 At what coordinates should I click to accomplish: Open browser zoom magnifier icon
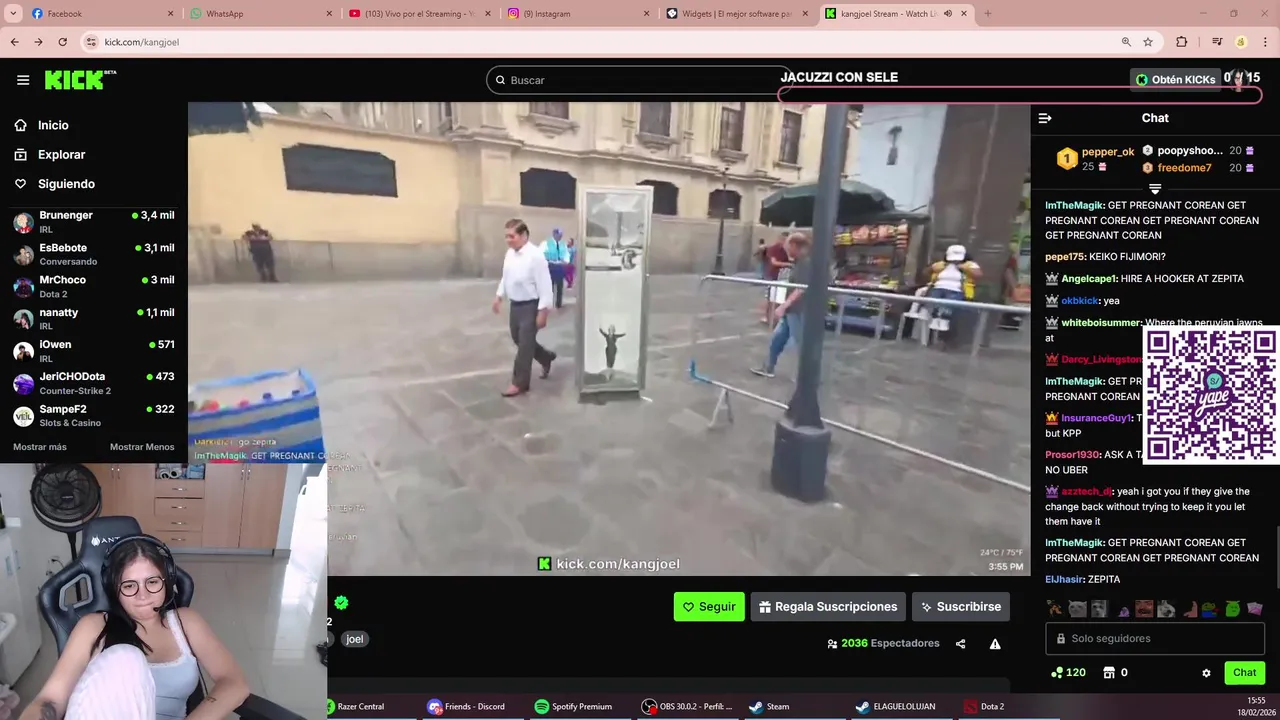click(x=1126, y=42)
